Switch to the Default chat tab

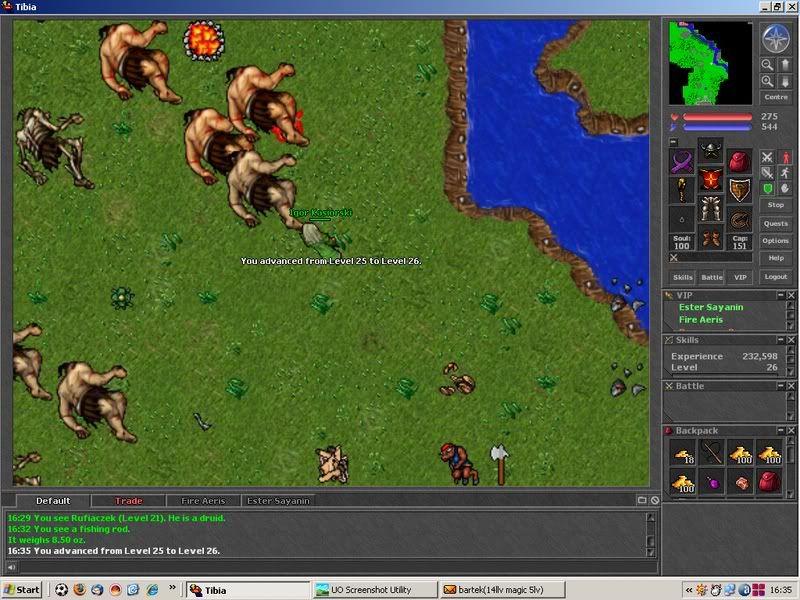click(53, 501)
